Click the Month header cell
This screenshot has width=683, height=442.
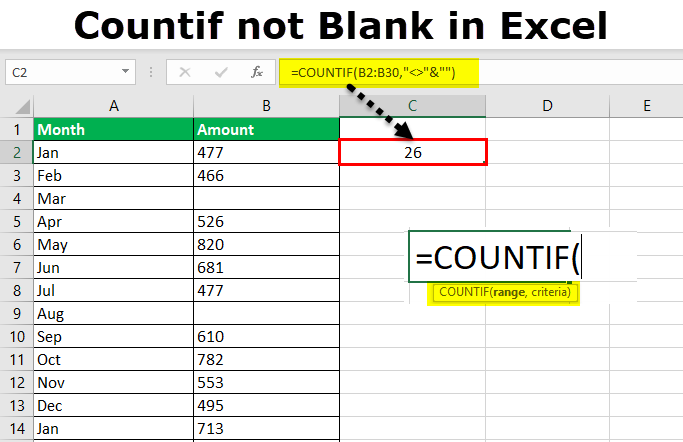pyautogui.click(x=114, y=129)
